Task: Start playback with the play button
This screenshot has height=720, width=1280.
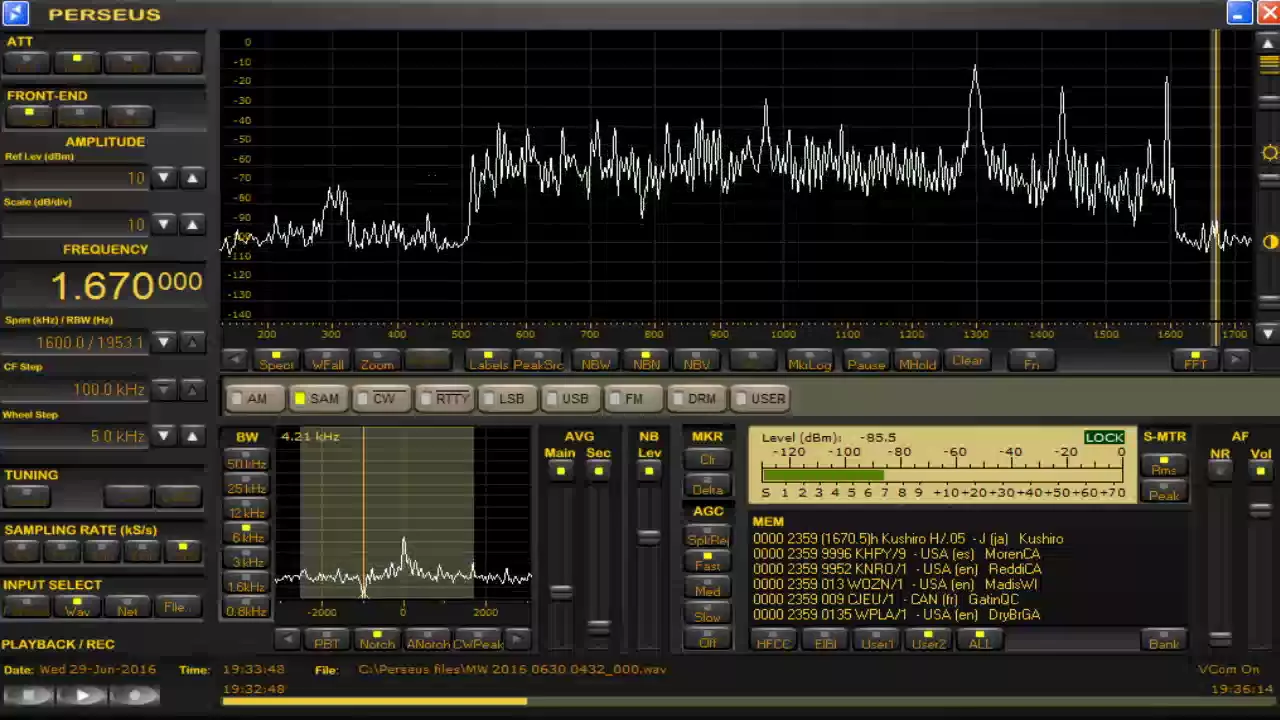Action: [82, 696]
